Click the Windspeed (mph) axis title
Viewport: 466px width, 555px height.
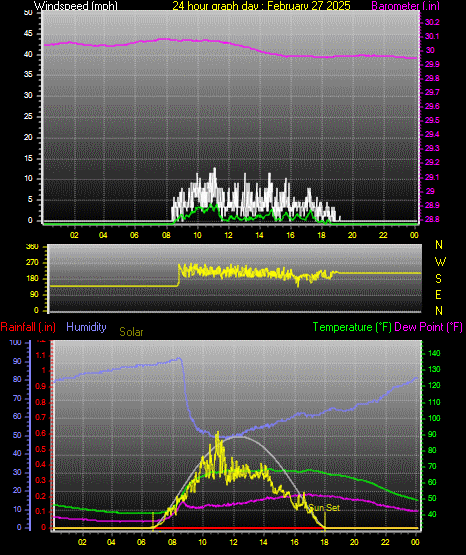[76, 6]
